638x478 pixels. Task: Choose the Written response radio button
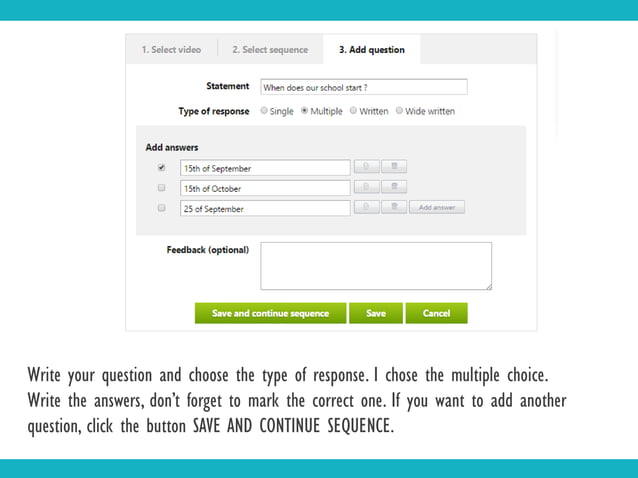point(353,111)
